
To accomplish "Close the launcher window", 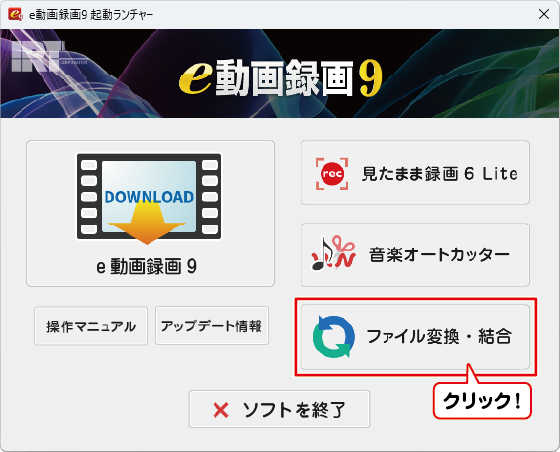I will 544,14.
